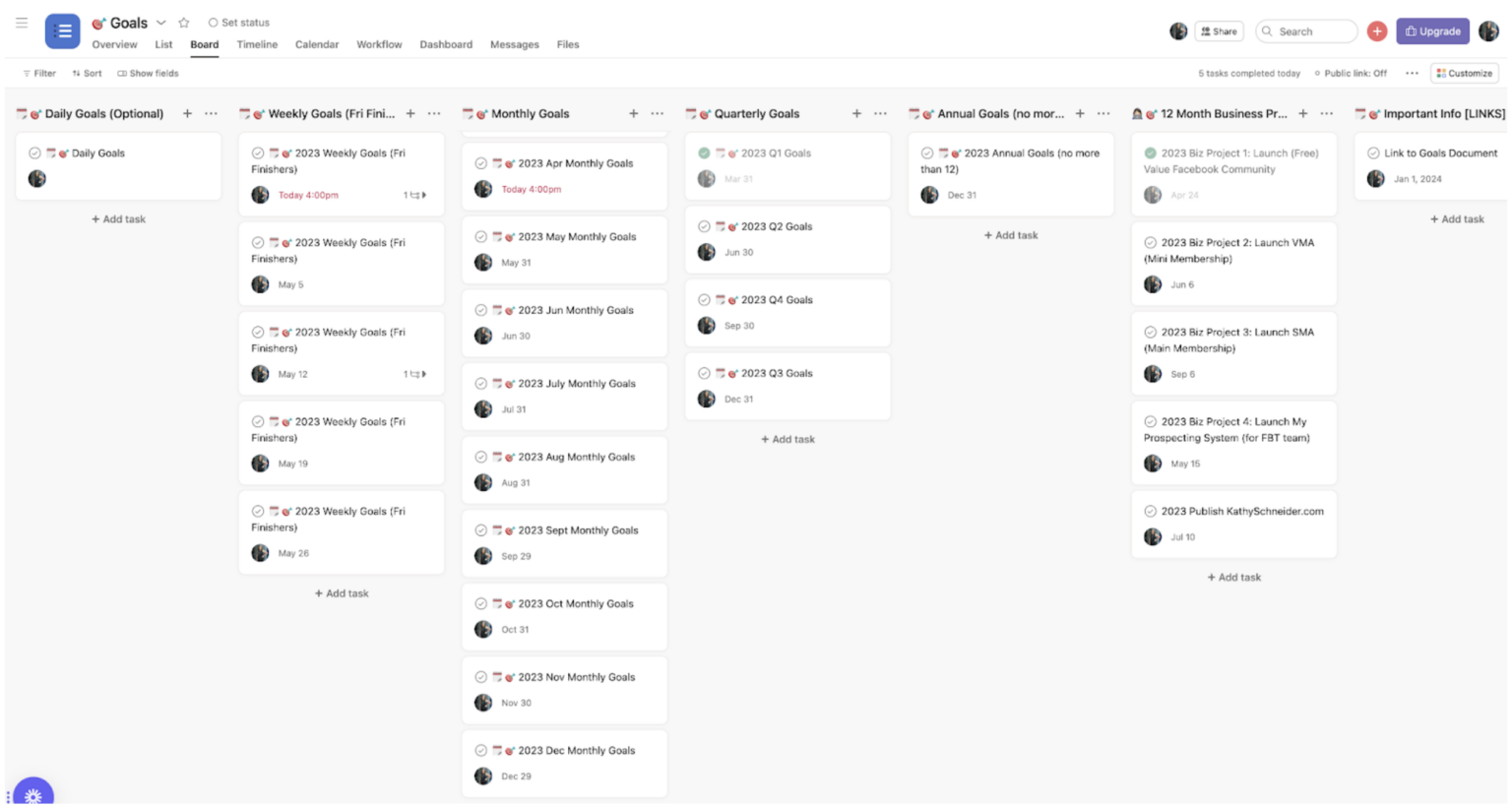
Task: Open the Sort options
Action: (87, 73)
